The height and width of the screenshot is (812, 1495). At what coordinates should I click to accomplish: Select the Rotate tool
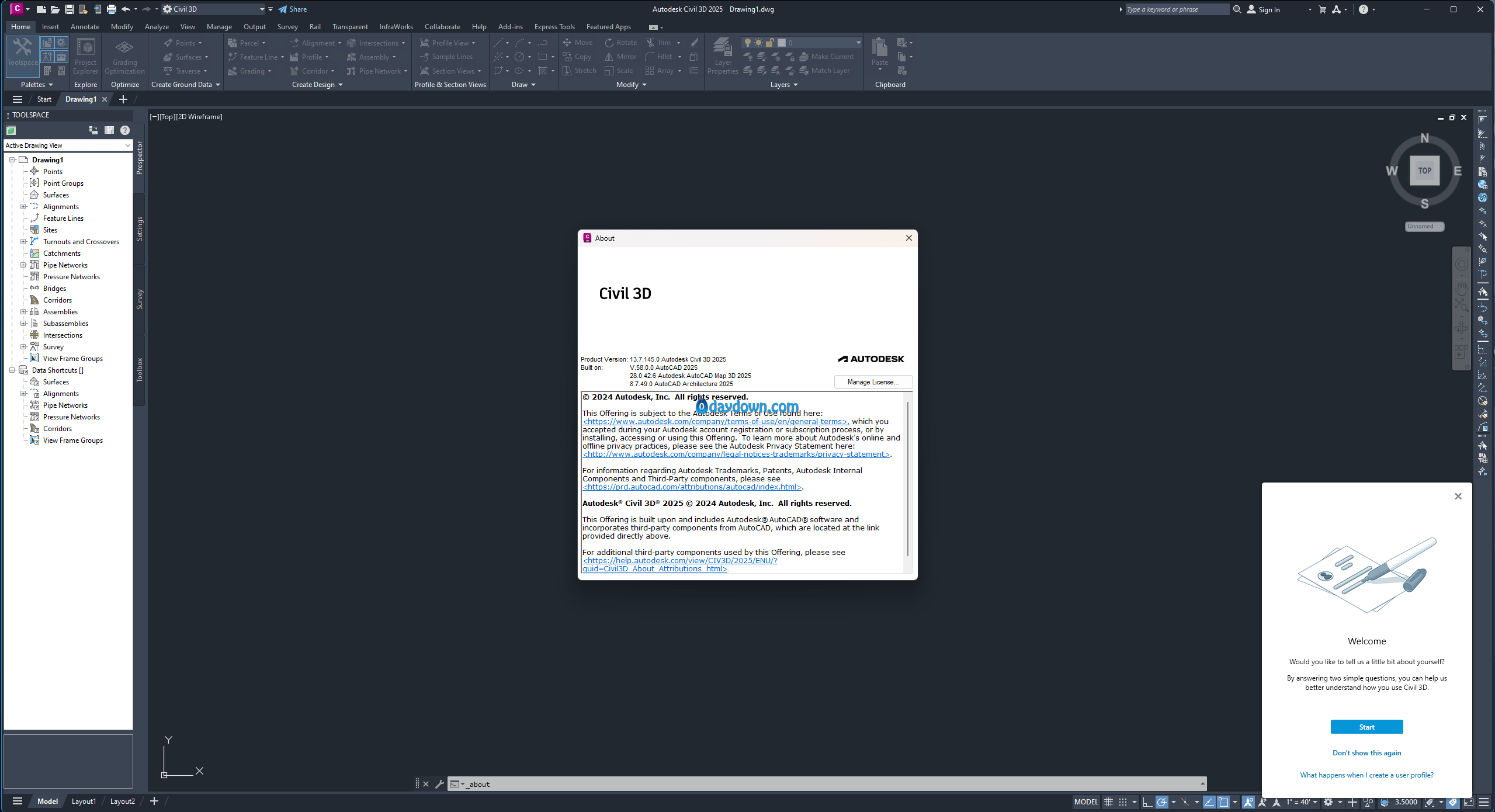(620, 43)
